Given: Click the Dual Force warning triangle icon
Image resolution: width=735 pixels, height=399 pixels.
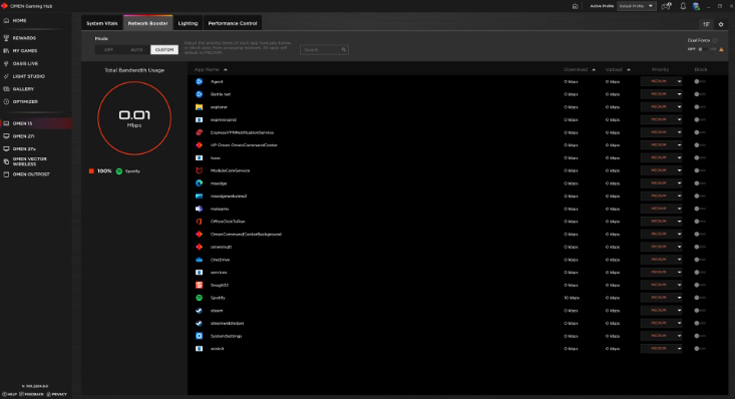Looking at the screenshot, I should tap(721, 49).
